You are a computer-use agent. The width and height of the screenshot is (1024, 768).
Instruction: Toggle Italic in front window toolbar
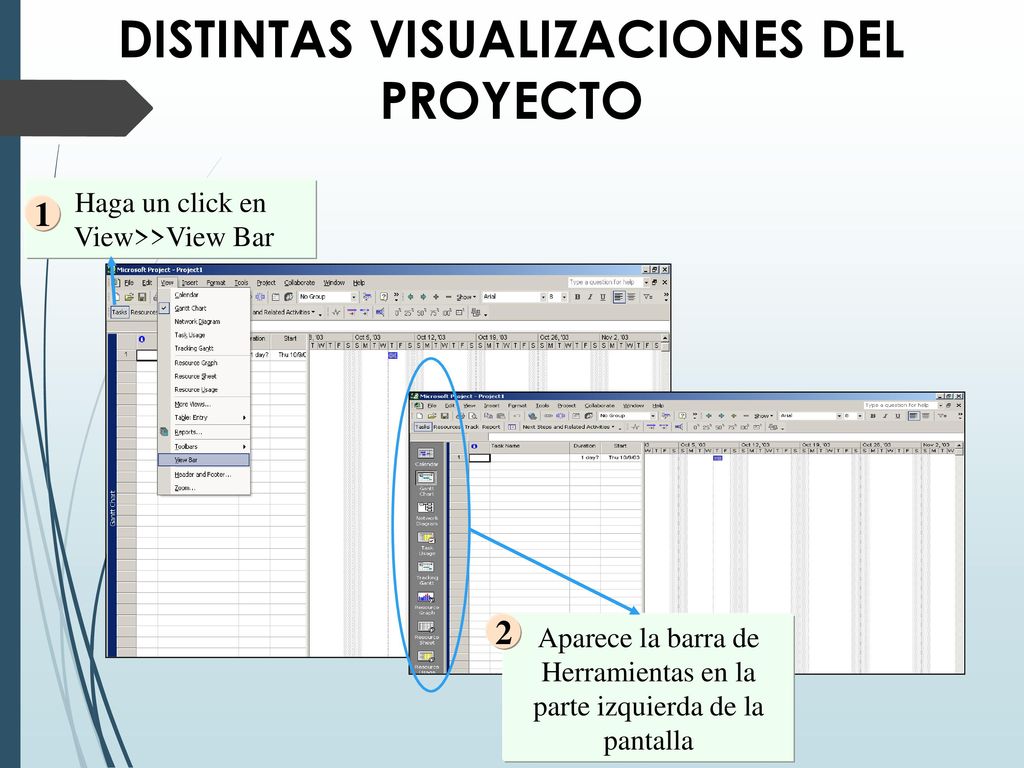point(885,415)
